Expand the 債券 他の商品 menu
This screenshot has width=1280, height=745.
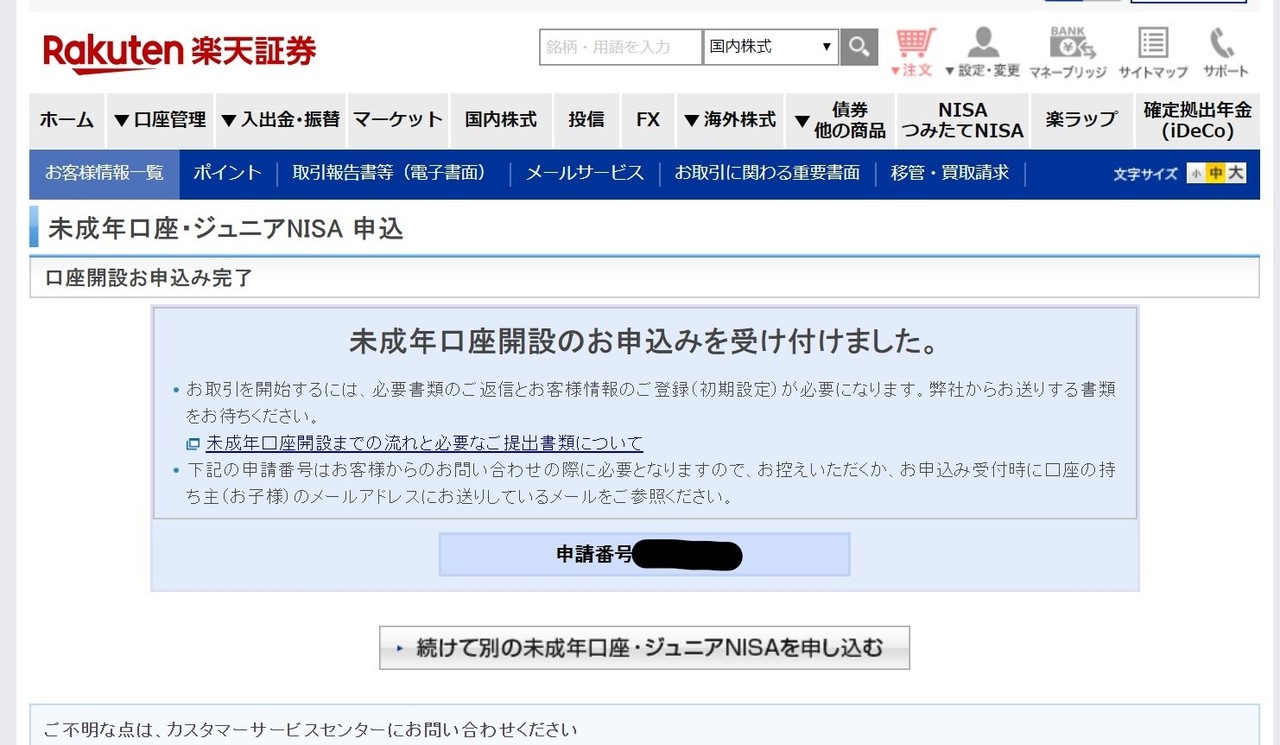click(840, 120)
